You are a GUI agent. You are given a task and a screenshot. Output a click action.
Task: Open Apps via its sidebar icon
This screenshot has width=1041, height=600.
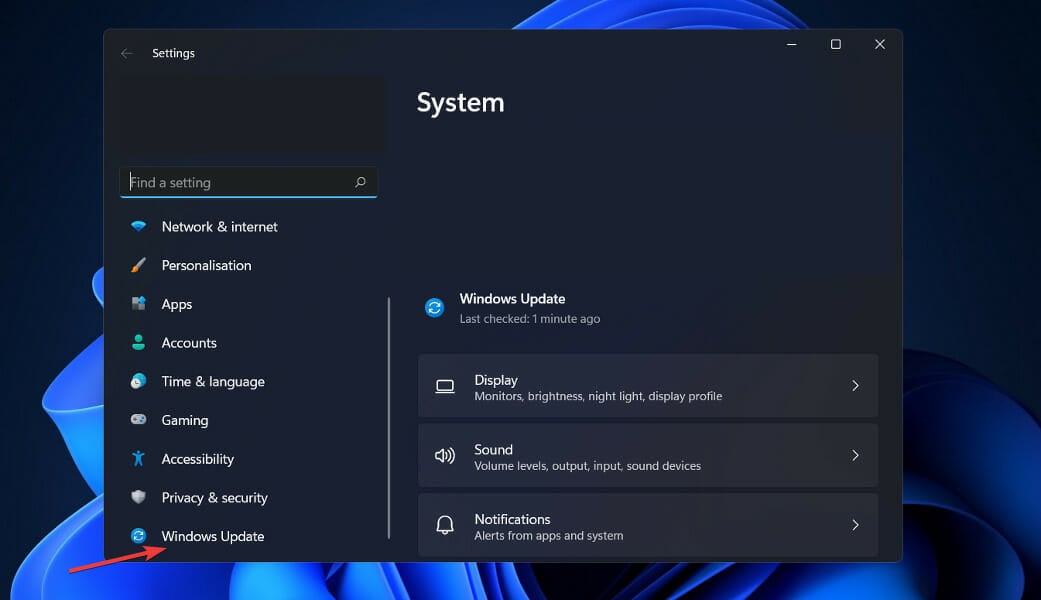(x=138, y=304)
